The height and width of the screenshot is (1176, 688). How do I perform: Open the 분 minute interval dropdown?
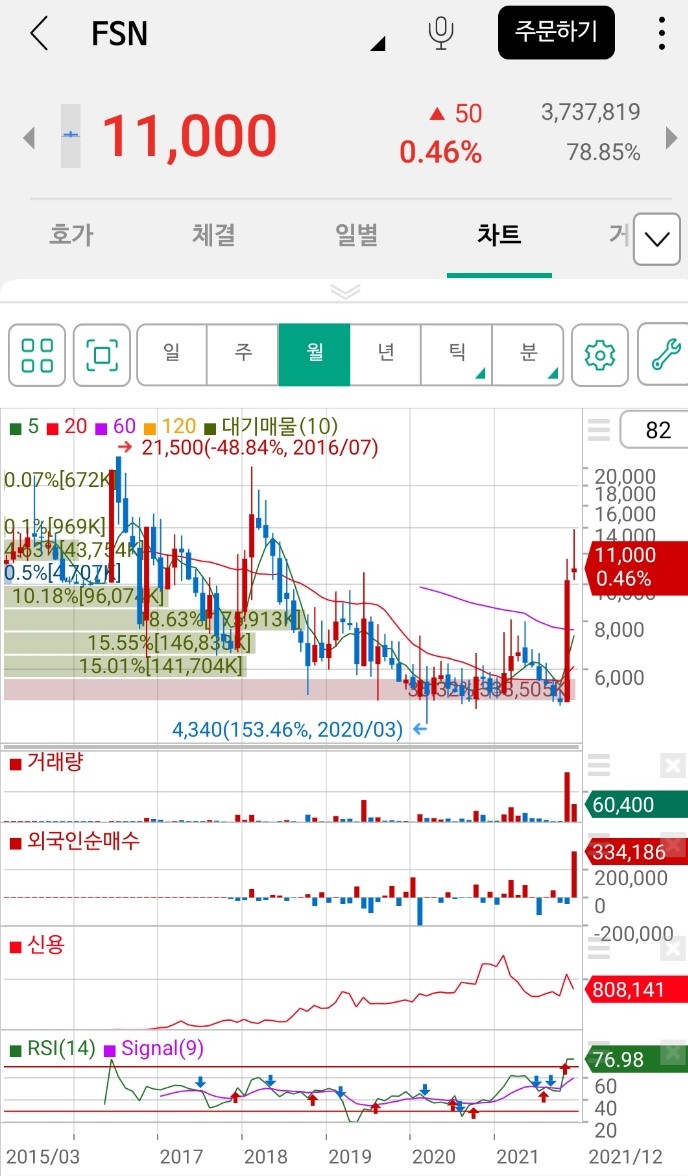[528, 355]
